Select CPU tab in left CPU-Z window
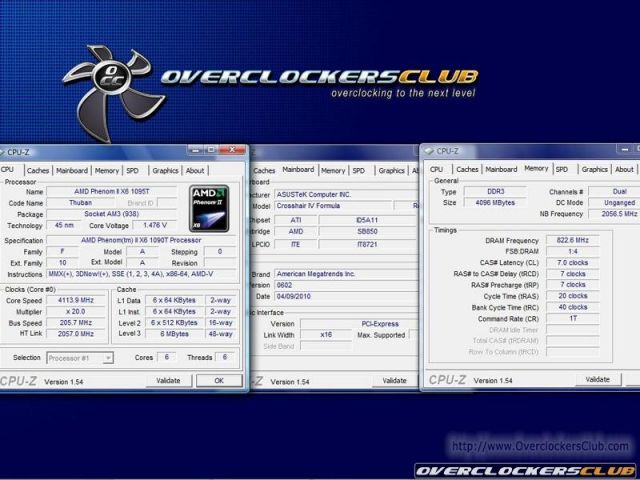 pos(7,169)
